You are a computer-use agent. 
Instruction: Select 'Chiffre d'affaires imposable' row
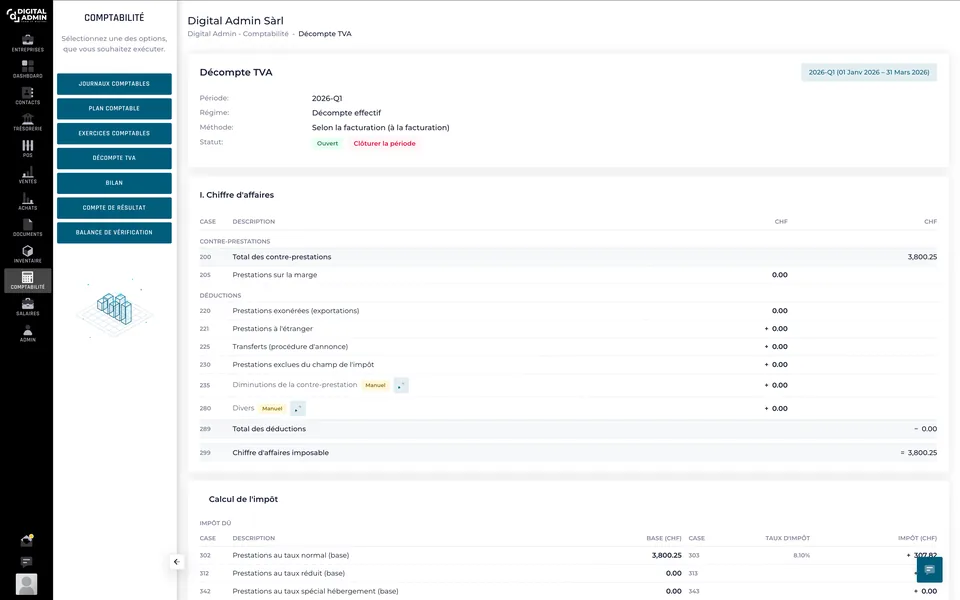point(568,453)
